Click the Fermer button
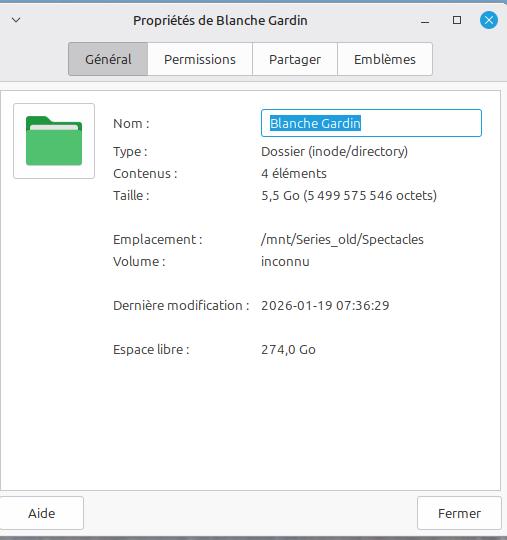This screenshot has height=540, width=507. point(459,513)
